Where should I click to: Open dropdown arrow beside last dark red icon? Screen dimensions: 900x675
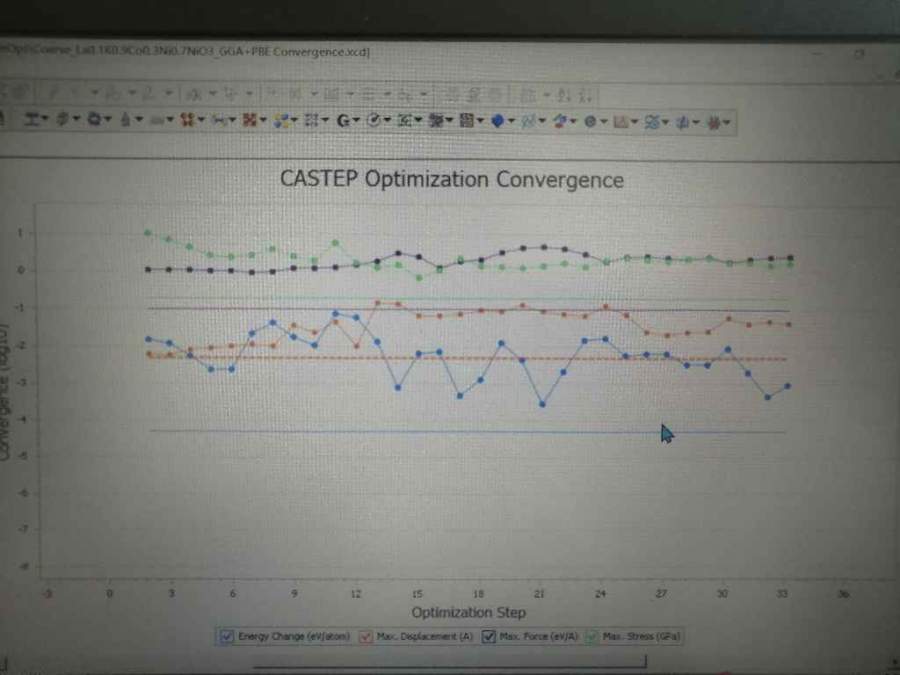tap(727, 122)
